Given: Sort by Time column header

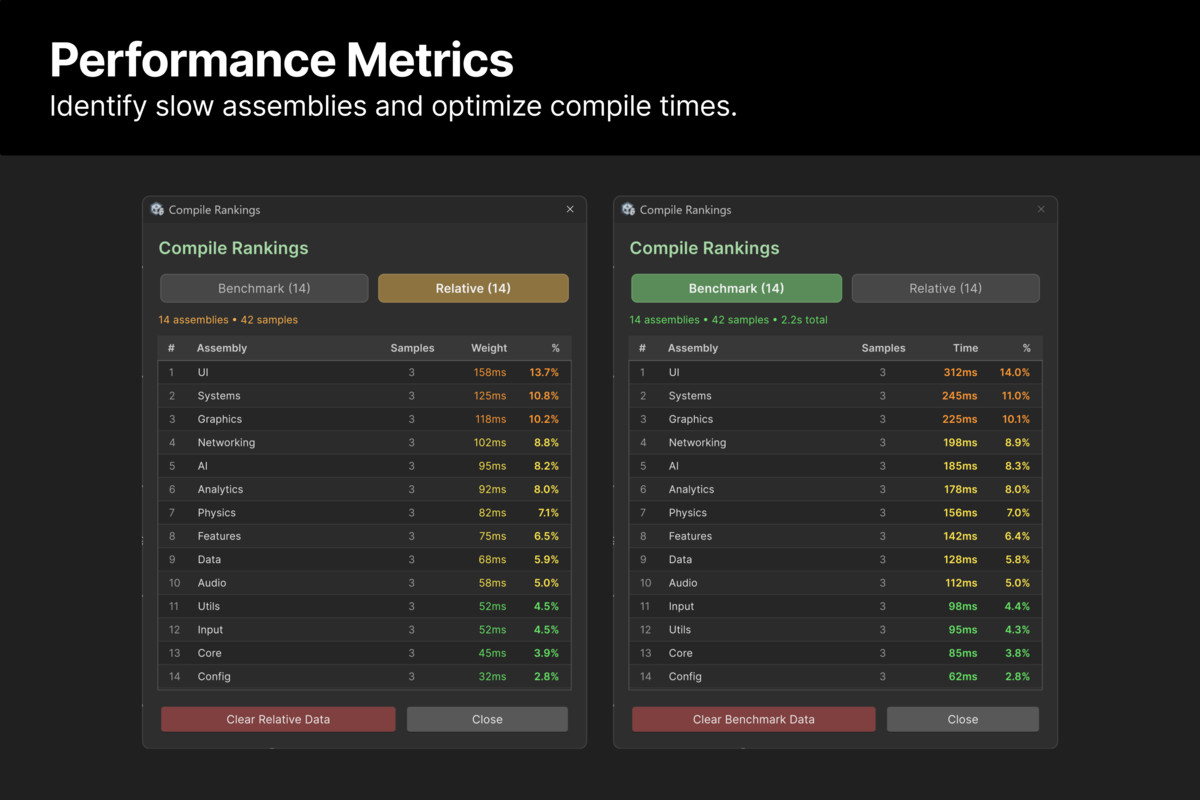Looking at the screenshot, I should click(x=965, y=348).
